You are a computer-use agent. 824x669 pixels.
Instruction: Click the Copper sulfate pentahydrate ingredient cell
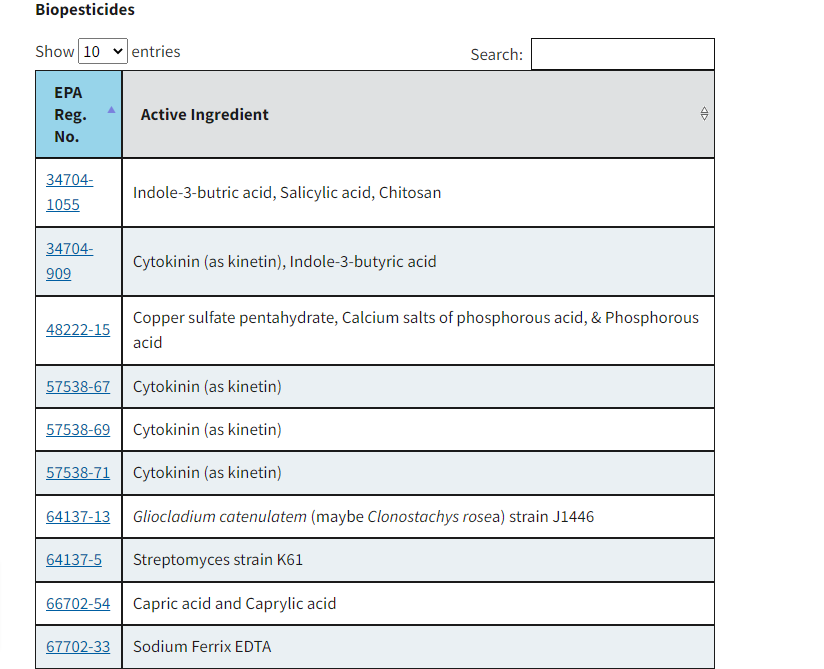415,330
